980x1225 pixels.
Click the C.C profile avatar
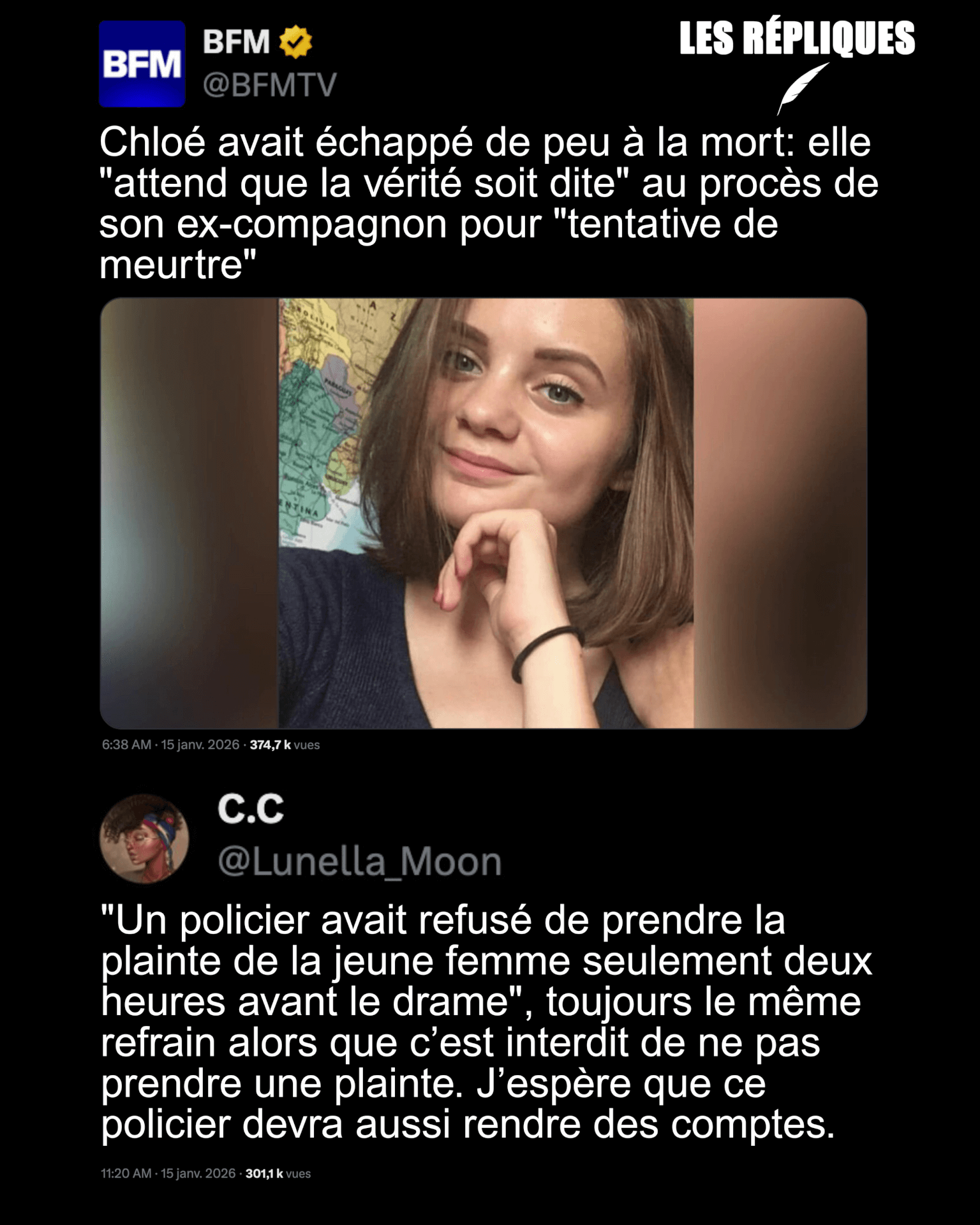[144, 838]
